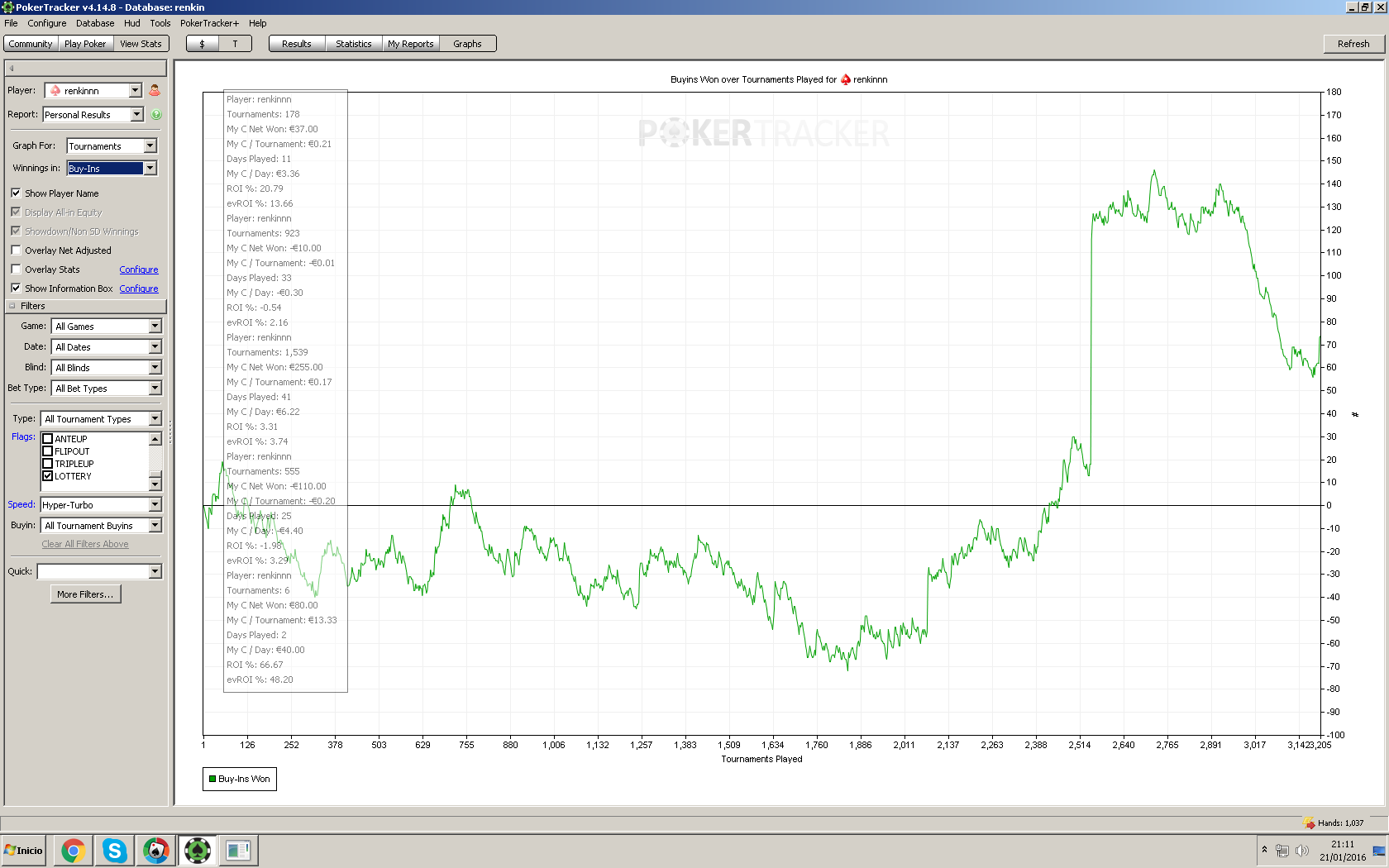Enable Overlay Net Adjusted

point(16,250)
